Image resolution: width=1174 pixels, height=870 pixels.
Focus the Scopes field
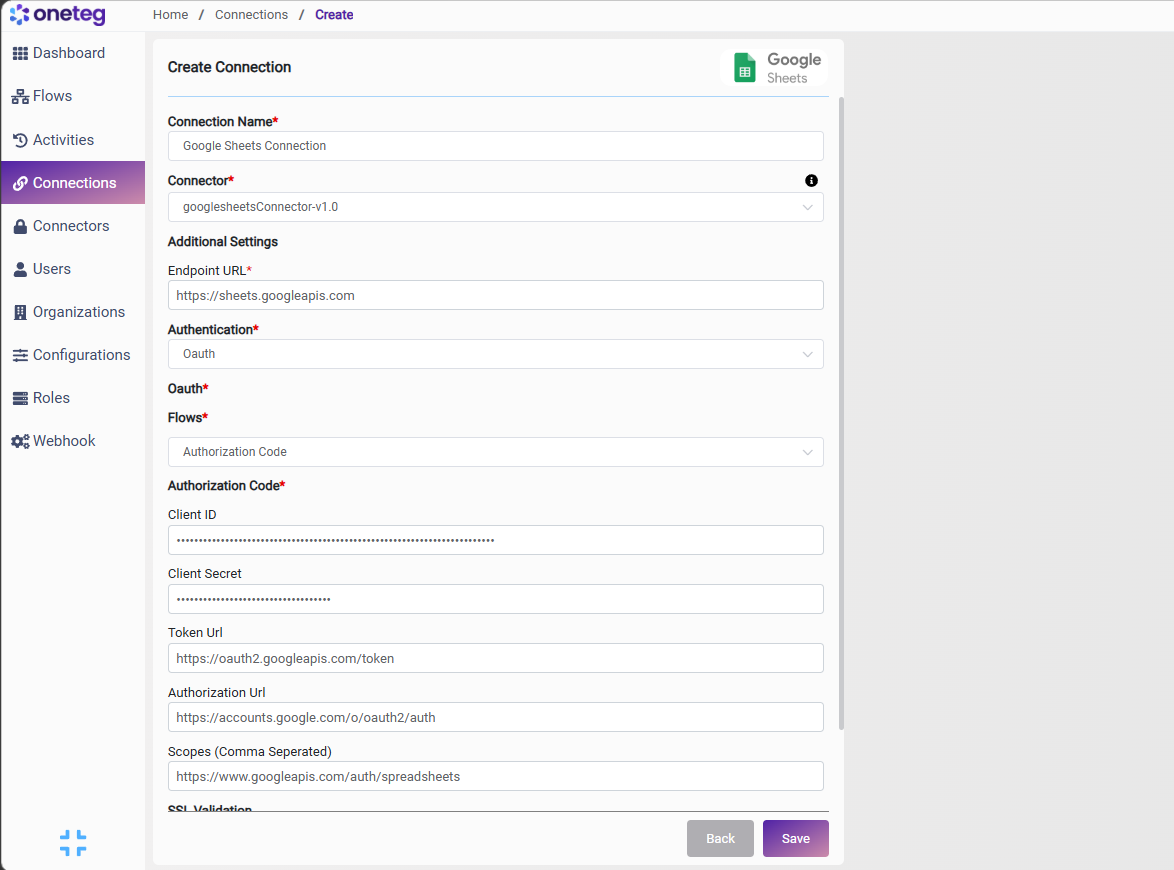[x=496, y=777]
